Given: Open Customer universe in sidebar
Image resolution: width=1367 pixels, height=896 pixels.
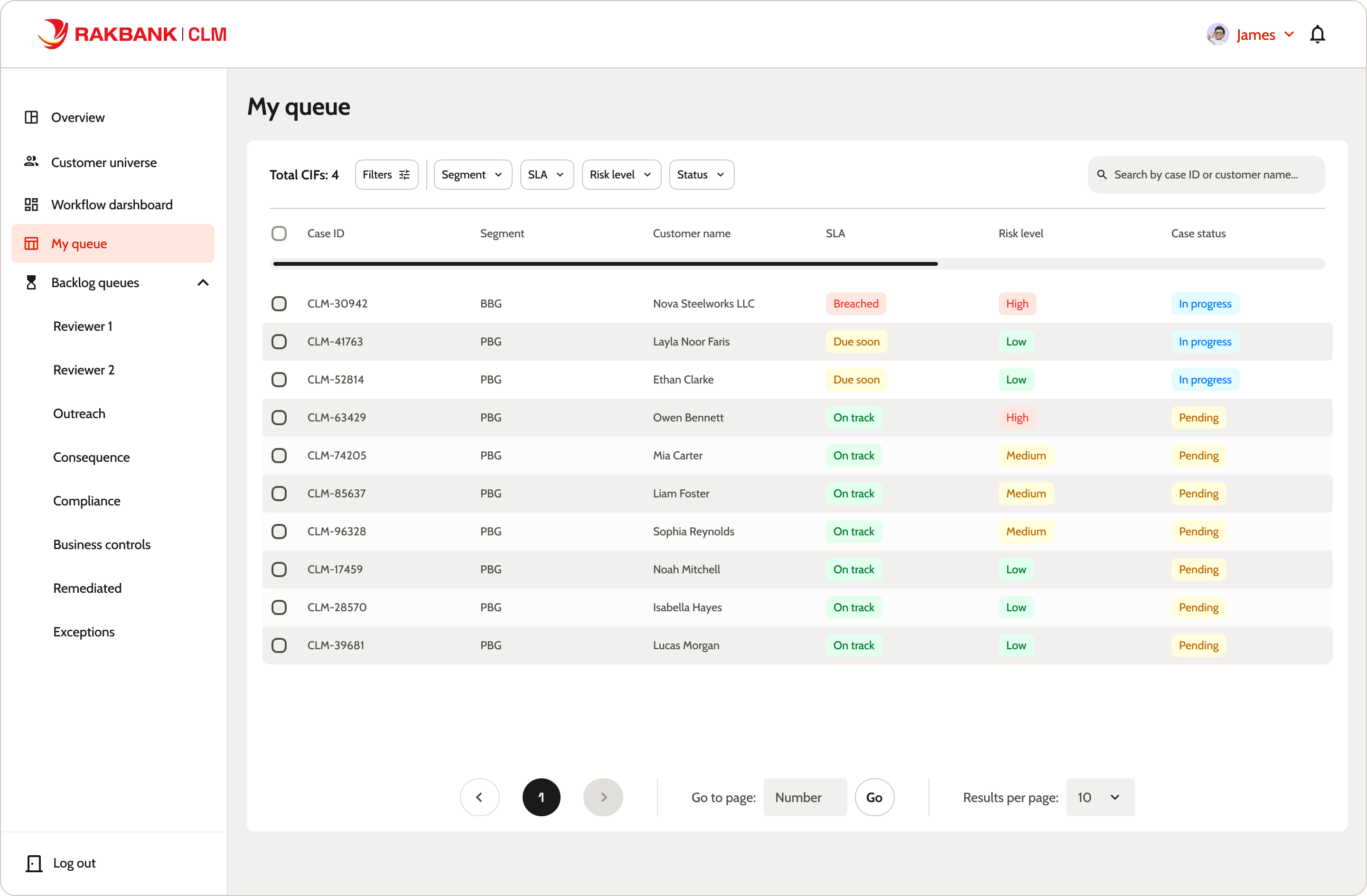Looking at the screenshot, I should (103, 162).
